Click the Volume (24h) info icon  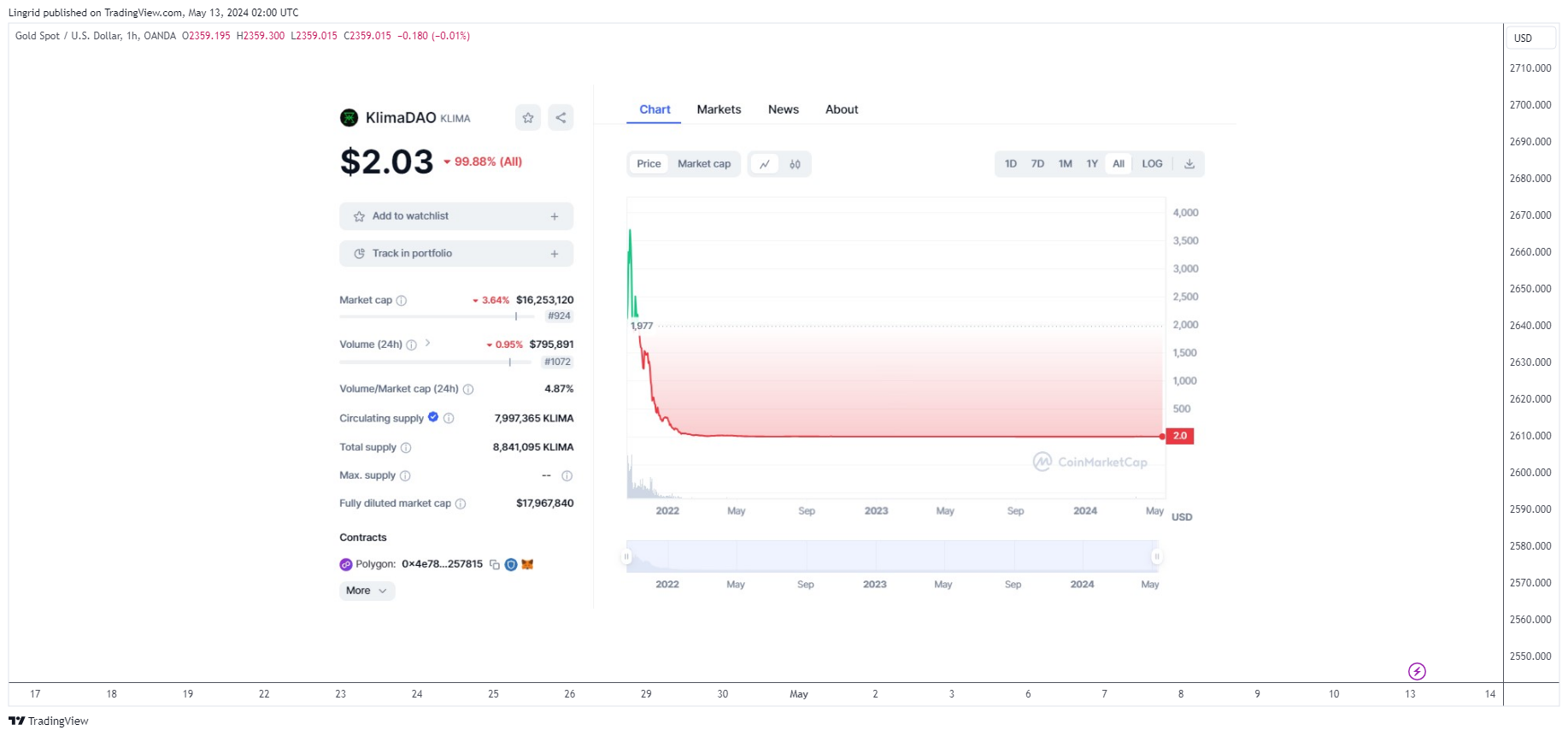click(411, 345)
